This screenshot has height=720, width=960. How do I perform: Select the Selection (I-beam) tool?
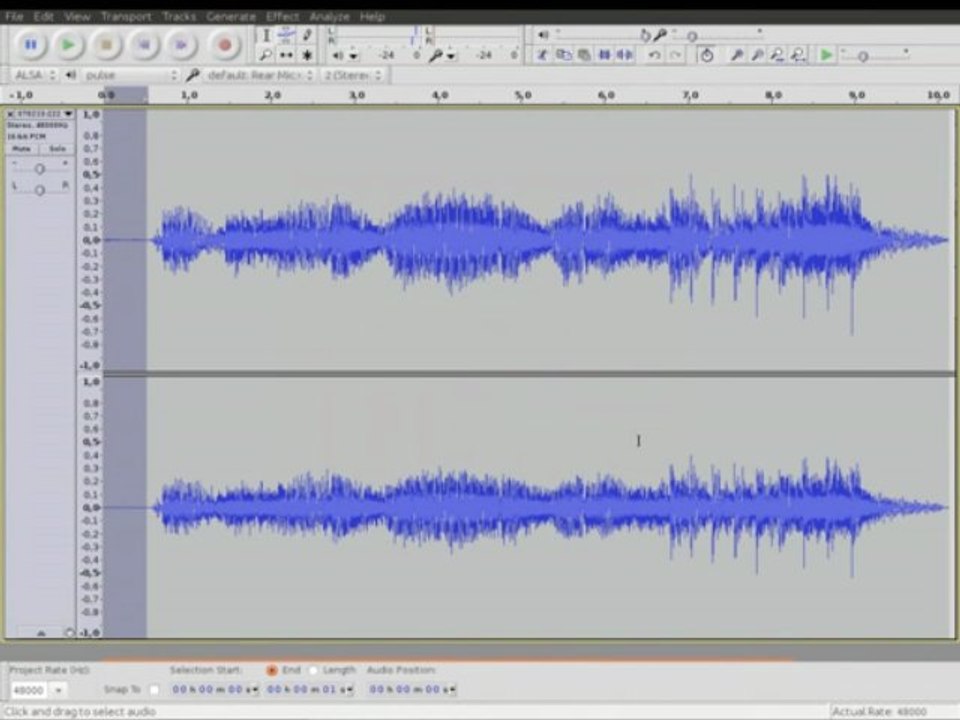coord(266,36)
